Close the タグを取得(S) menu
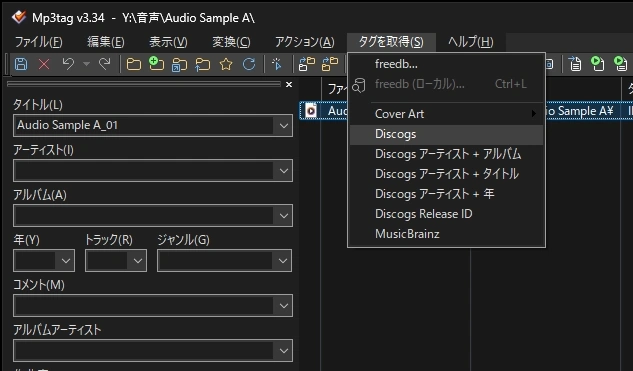 (x=391, y=42)
